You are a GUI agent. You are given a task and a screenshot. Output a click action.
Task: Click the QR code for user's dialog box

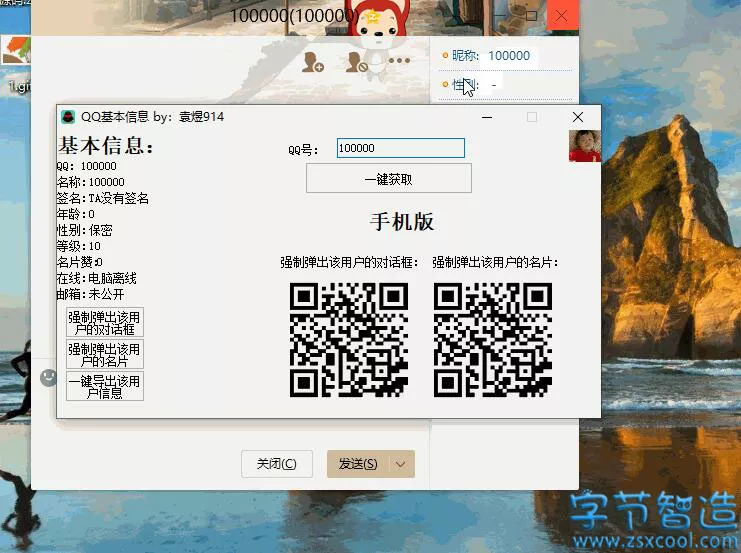(349, 339)
